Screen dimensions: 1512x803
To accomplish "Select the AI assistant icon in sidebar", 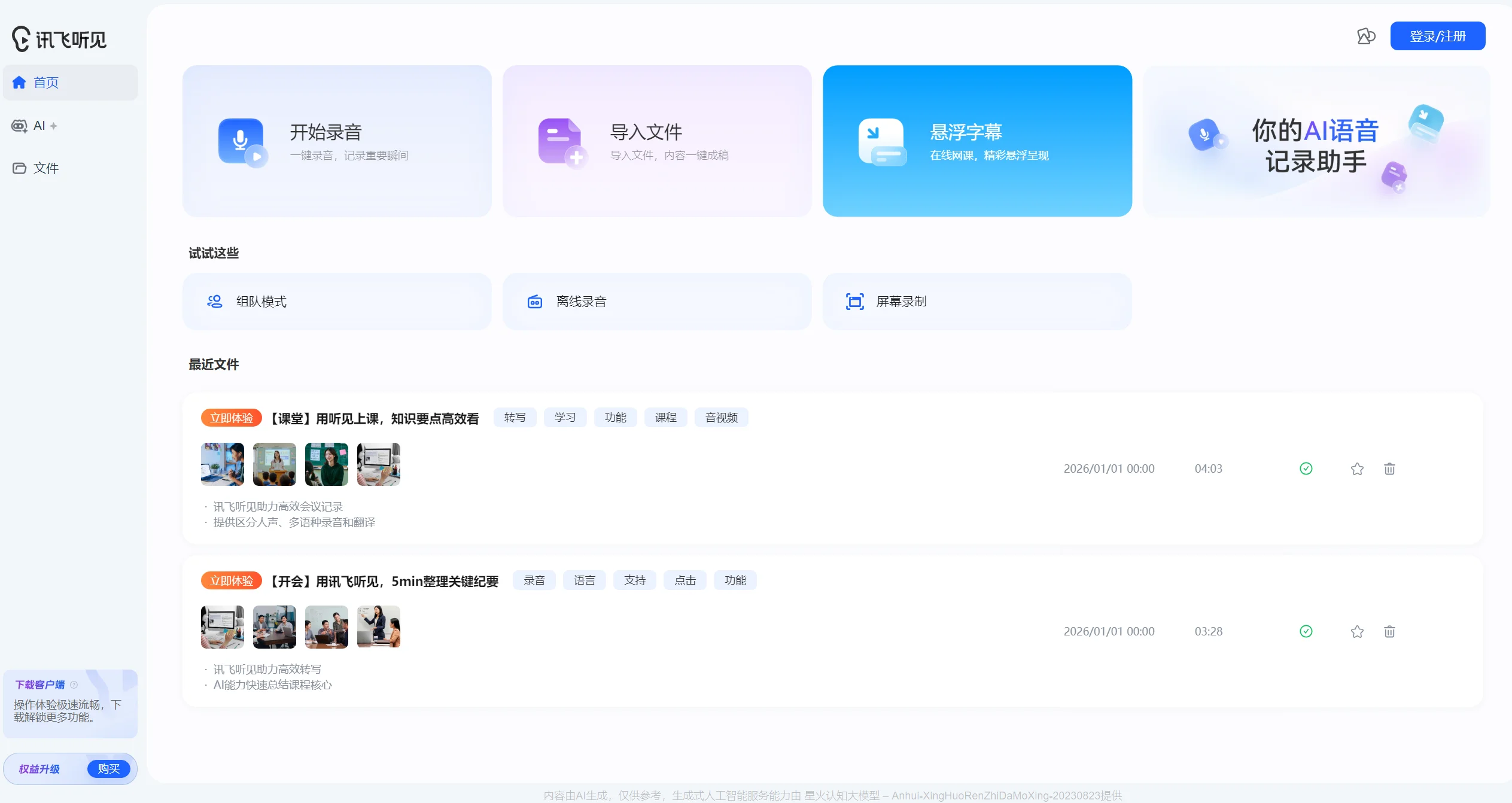I will [19, 126].
